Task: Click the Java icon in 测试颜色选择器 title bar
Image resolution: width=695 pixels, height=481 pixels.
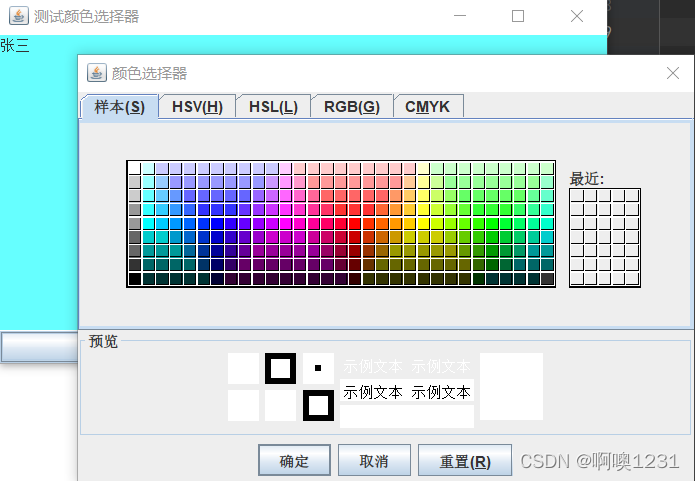Action: point(19,16)
